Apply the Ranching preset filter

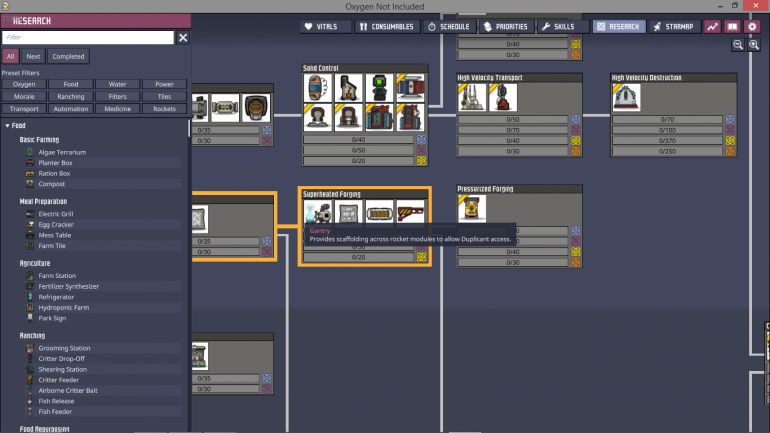[71, 96]
